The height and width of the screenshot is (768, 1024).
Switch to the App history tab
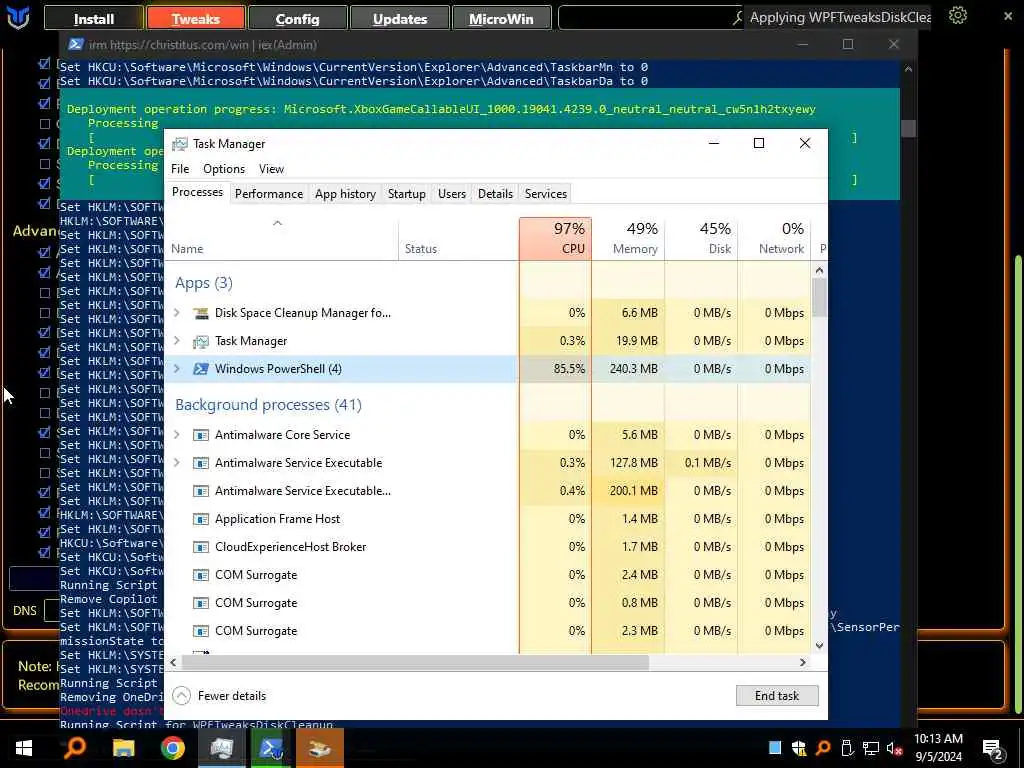pyautogui.click(x=345, y=194)
